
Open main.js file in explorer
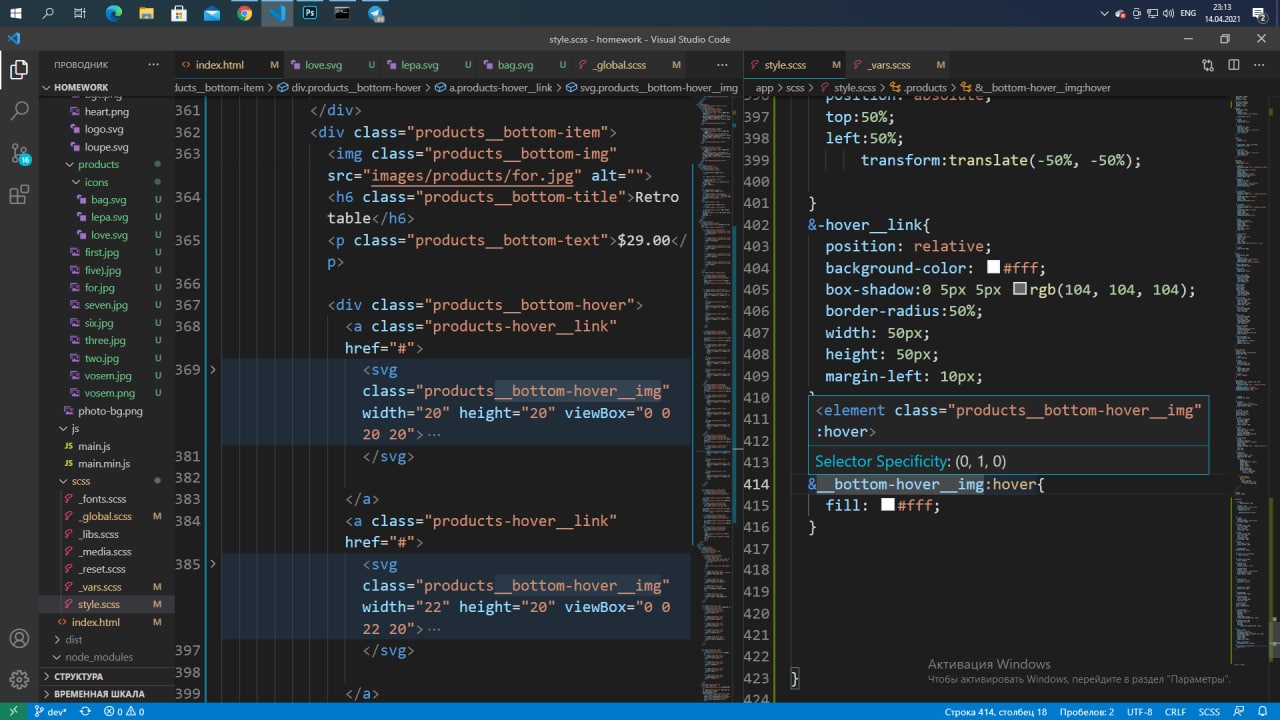[94, 446]
